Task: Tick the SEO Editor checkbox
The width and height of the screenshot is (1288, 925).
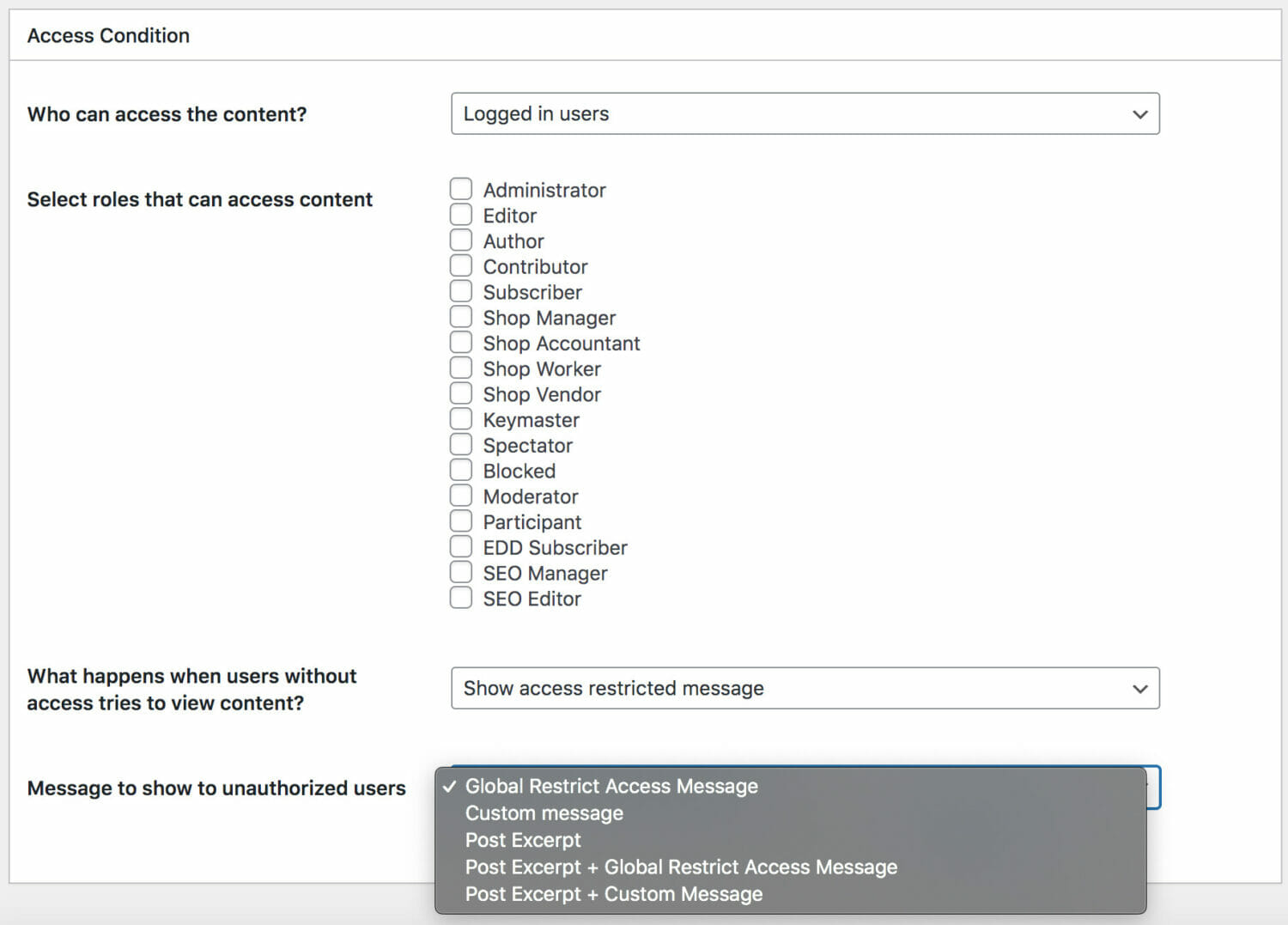Action: (461, 598)
